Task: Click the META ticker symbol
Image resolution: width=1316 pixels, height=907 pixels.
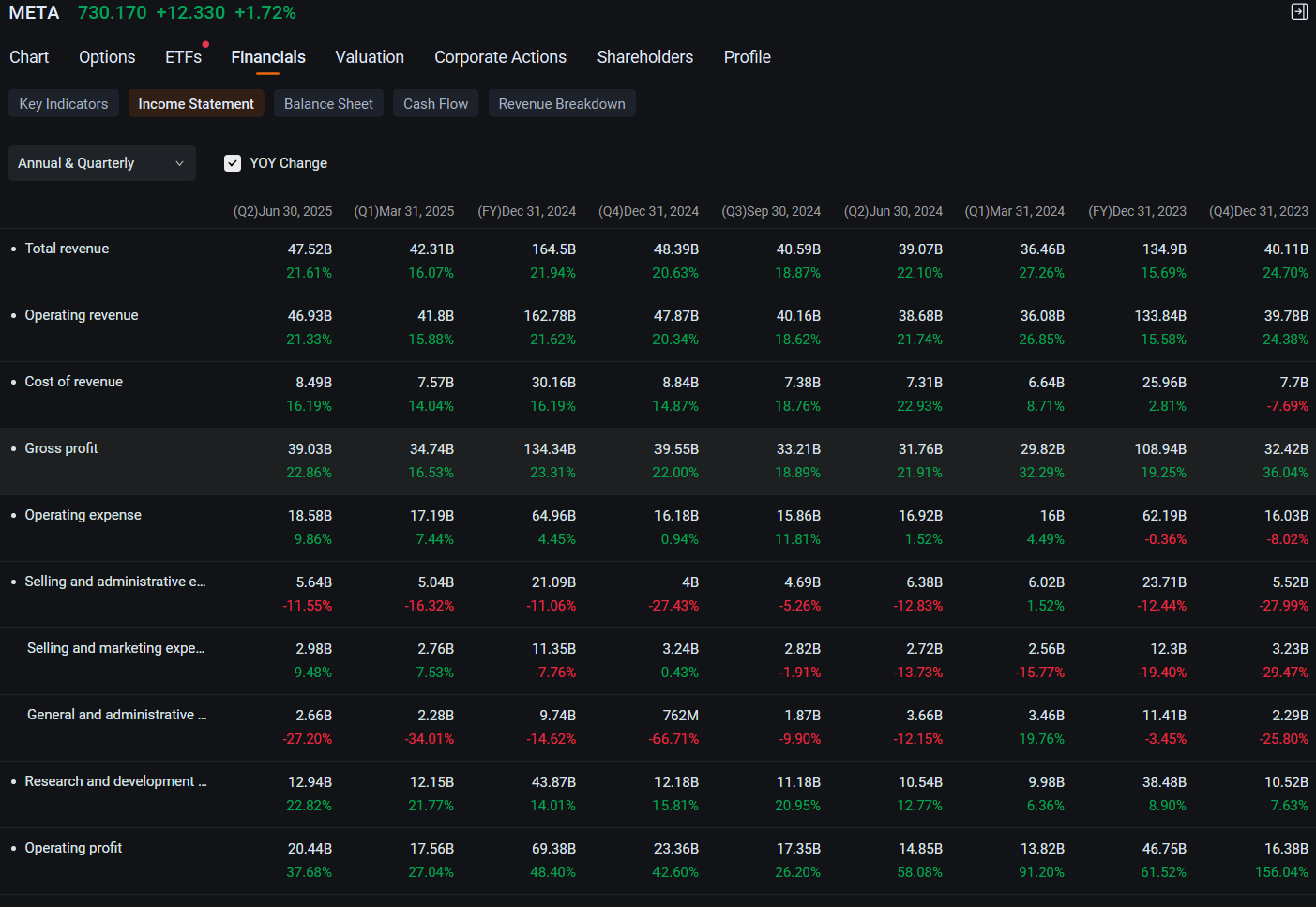Action: pos(34,13)
